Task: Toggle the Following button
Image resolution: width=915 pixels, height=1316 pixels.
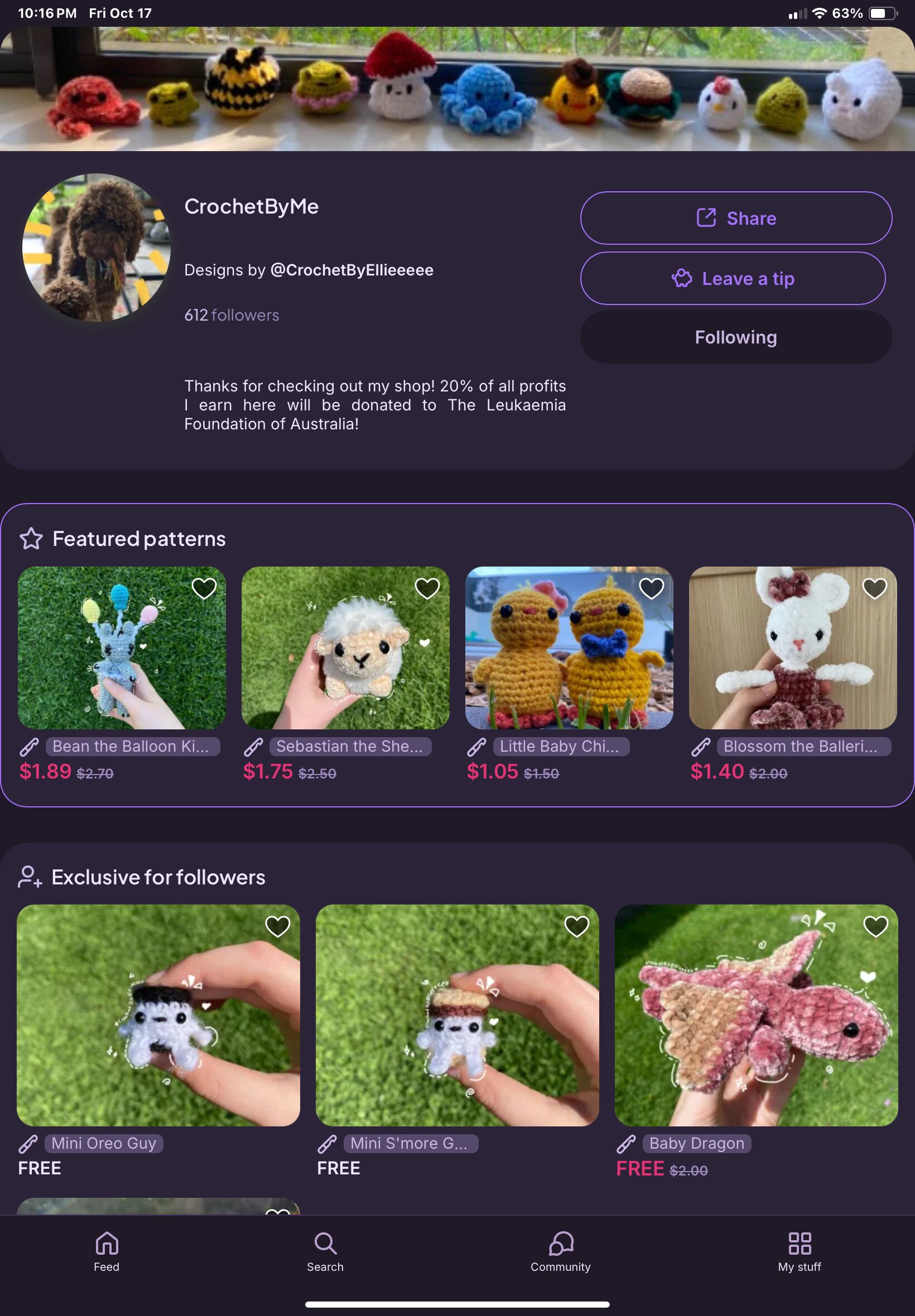Action: tap(736, 337)
